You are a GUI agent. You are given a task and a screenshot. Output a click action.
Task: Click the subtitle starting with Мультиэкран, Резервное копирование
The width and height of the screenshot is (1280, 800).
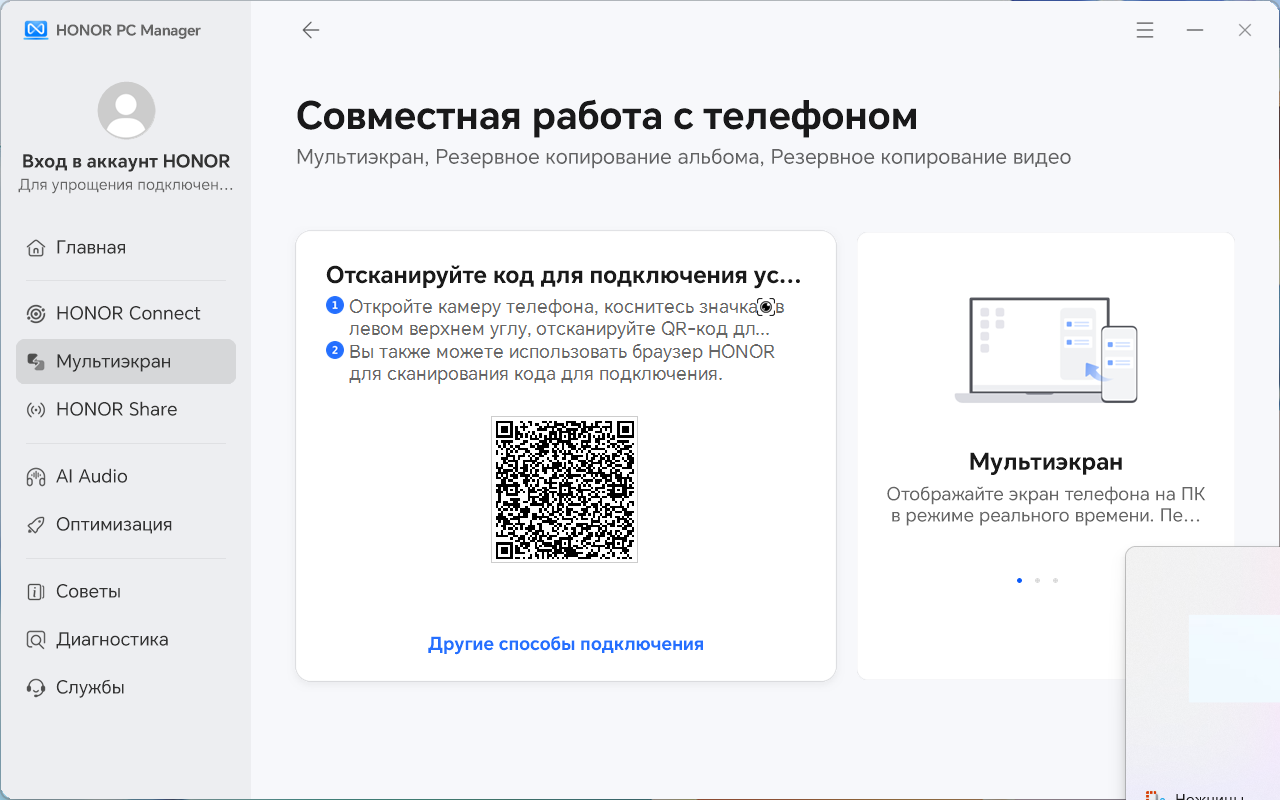[684, 157]
